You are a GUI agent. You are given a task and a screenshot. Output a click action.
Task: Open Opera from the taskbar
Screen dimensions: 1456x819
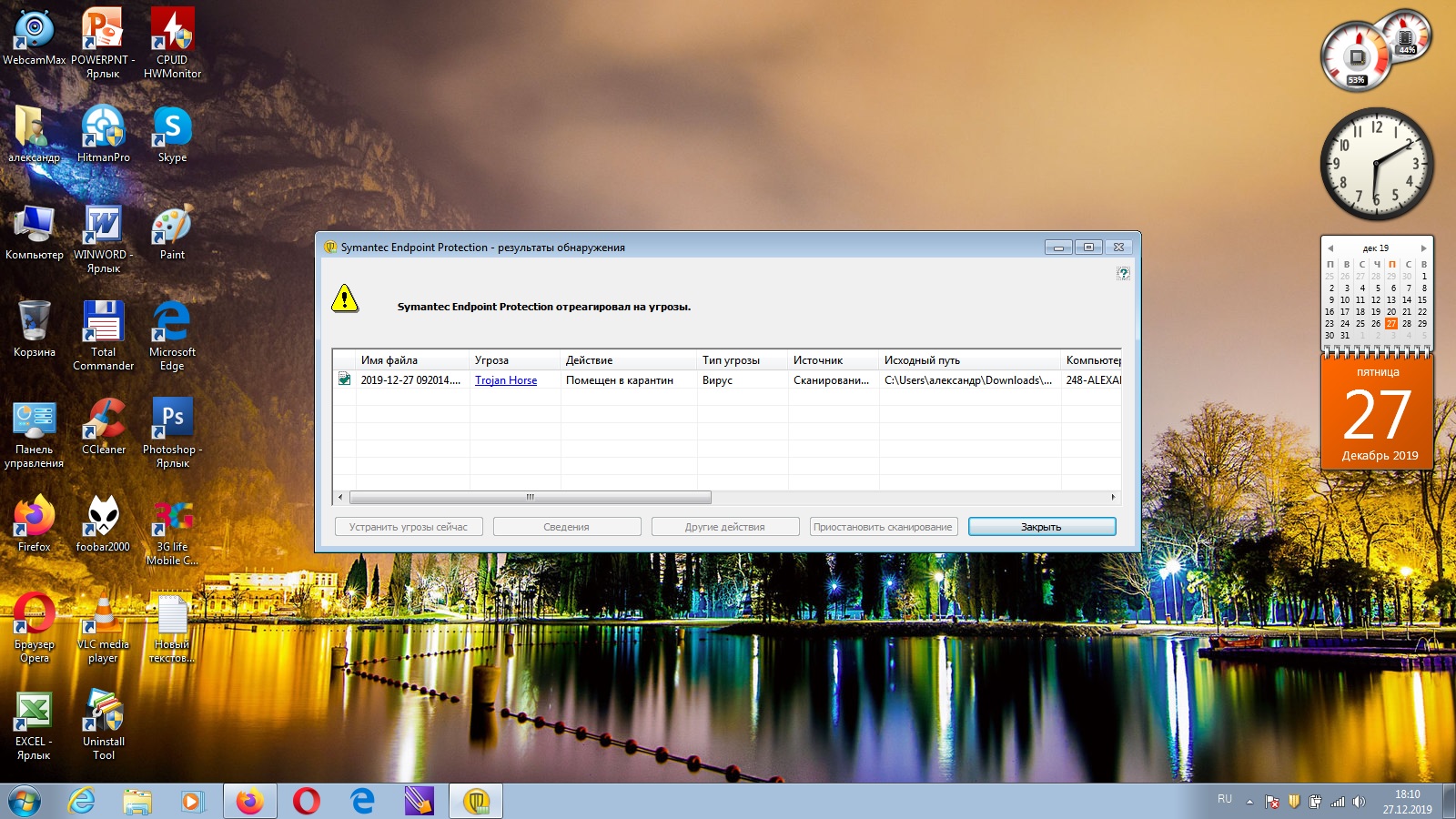[306, 801]
